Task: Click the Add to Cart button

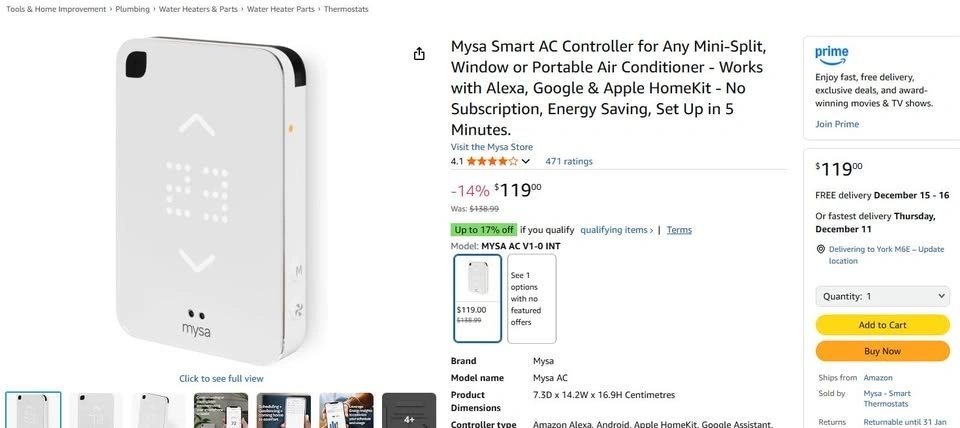Action: (x=882, y=325)
